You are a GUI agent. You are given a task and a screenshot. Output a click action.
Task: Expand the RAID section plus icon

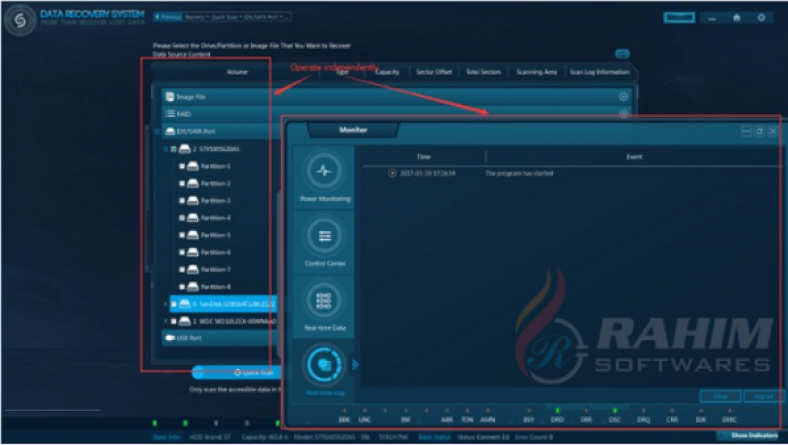click(x=623, y=114)
